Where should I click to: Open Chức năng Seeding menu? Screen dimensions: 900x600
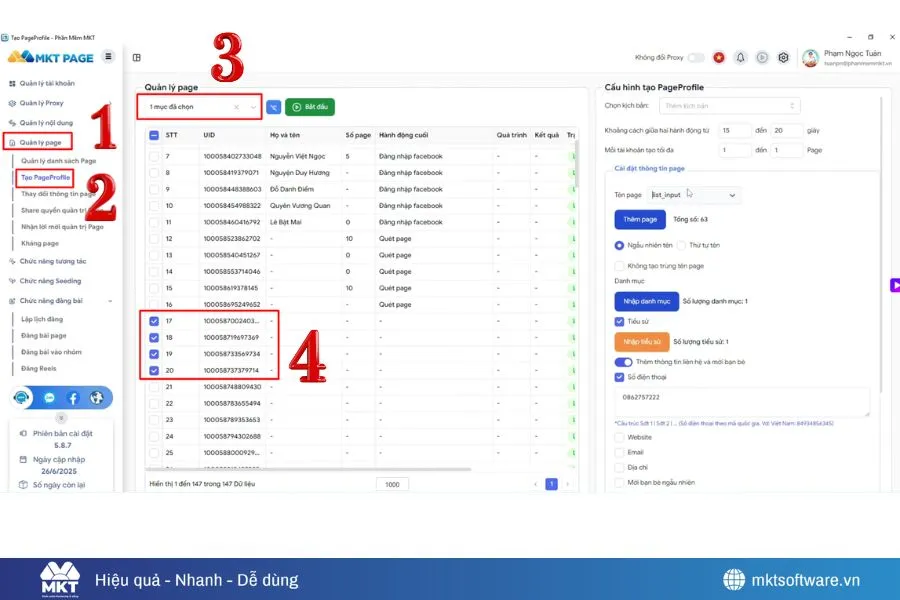(50, 280)
